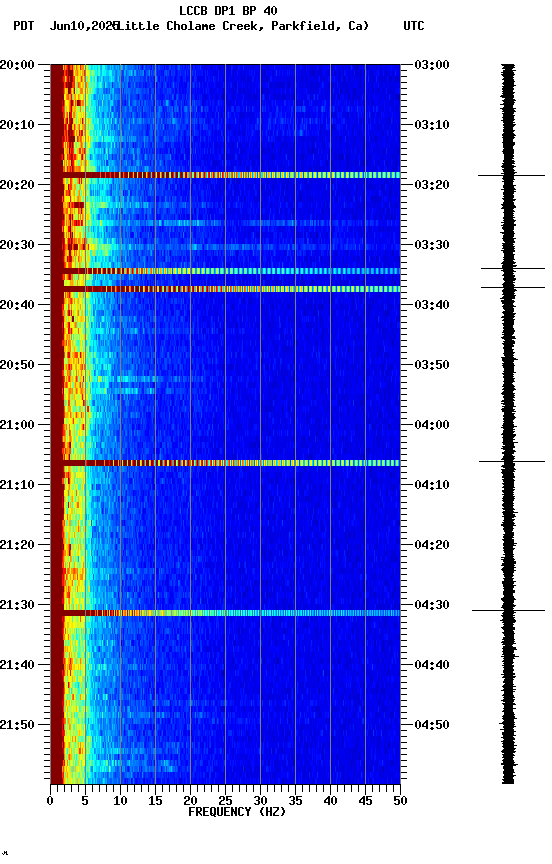Click the 03:10 UTC time label

point(432,125)
